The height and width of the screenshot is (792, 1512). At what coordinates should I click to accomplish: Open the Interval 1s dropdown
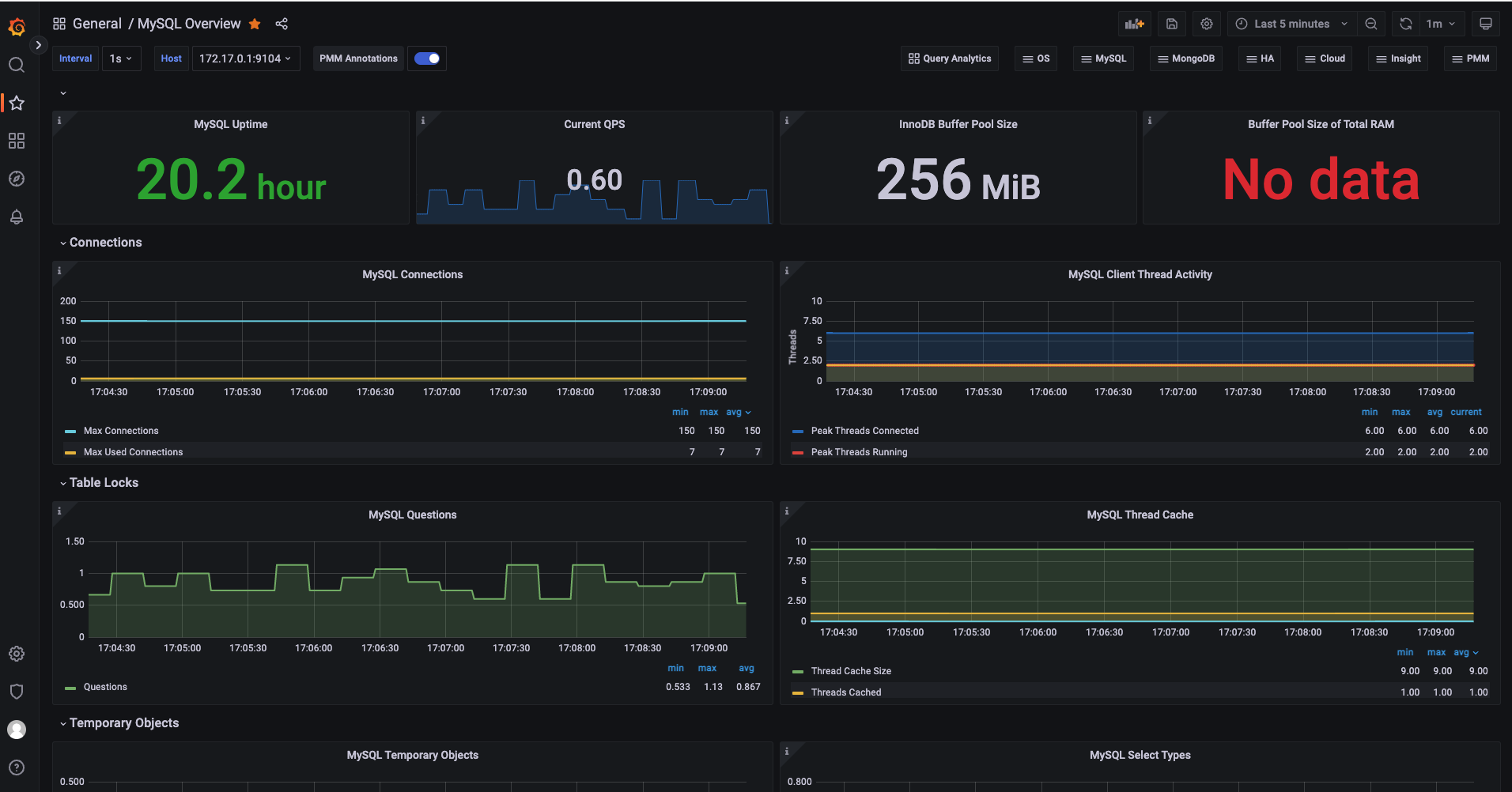pos(121,58)
